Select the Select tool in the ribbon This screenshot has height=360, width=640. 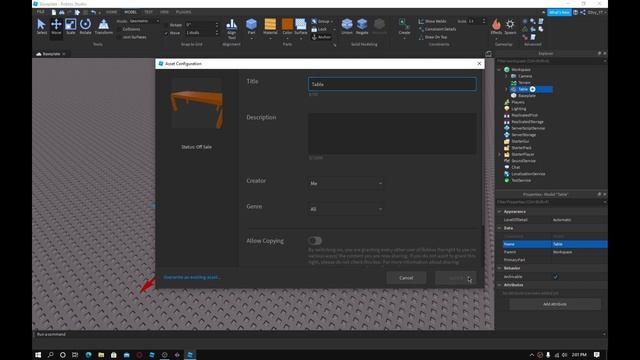click(x=42, y=27)
